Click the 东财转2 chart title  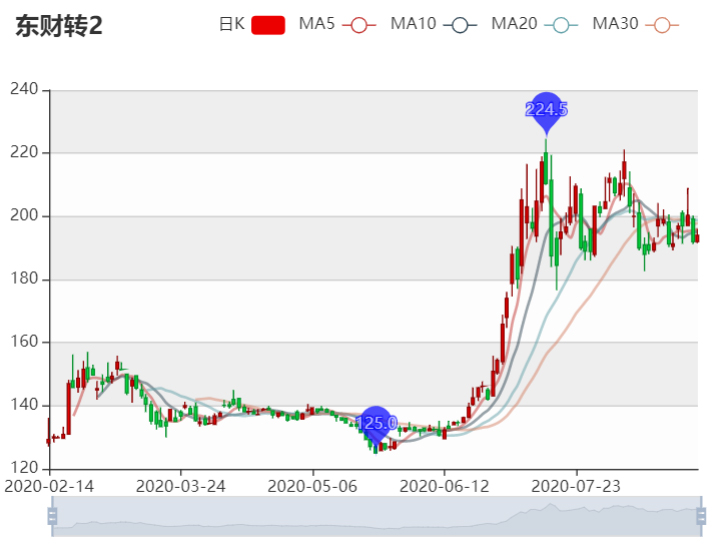(x=59, y=26)
